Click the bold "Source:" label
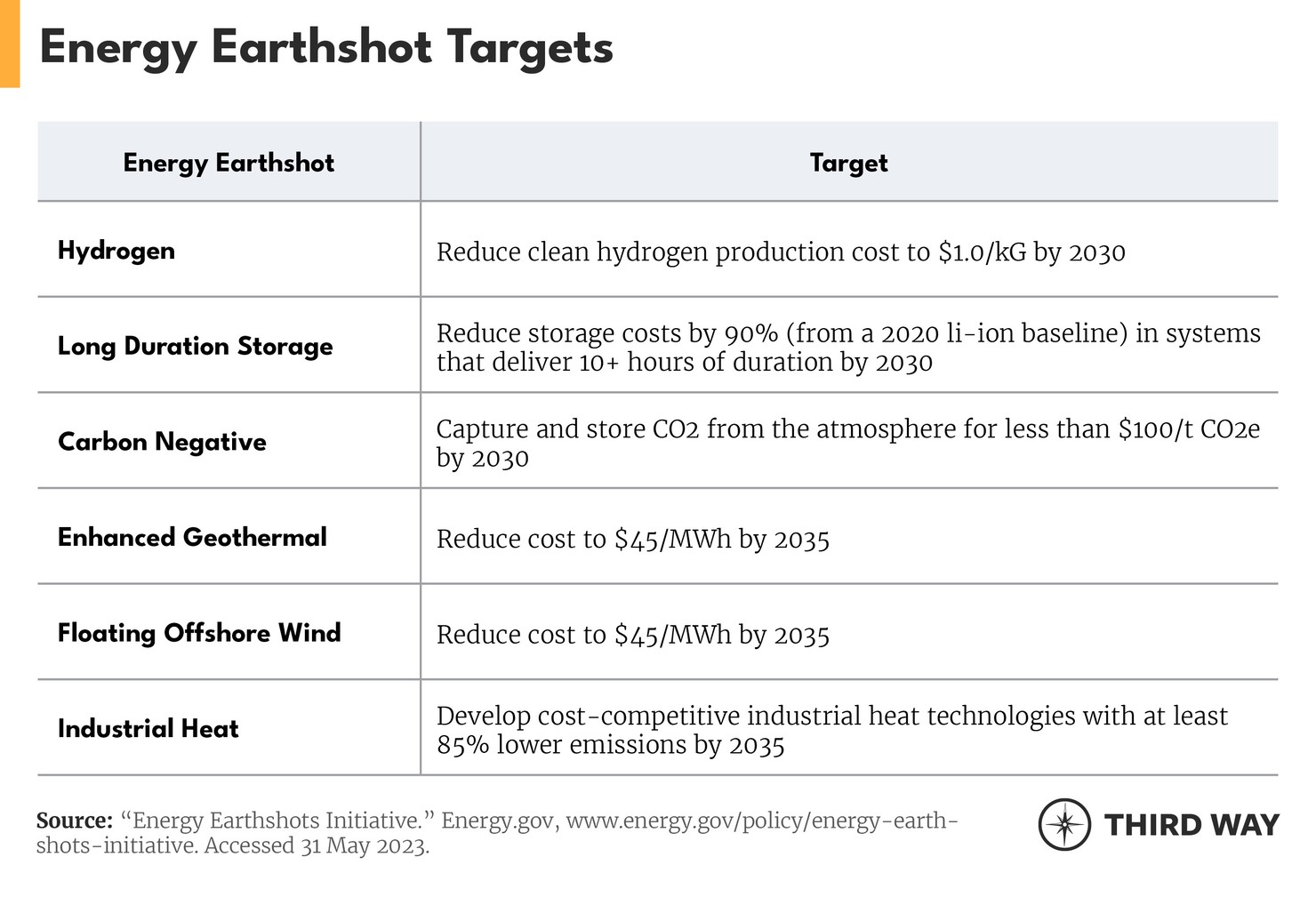The width and height of the screenshot is (1316, 905). tap(74, 820)
